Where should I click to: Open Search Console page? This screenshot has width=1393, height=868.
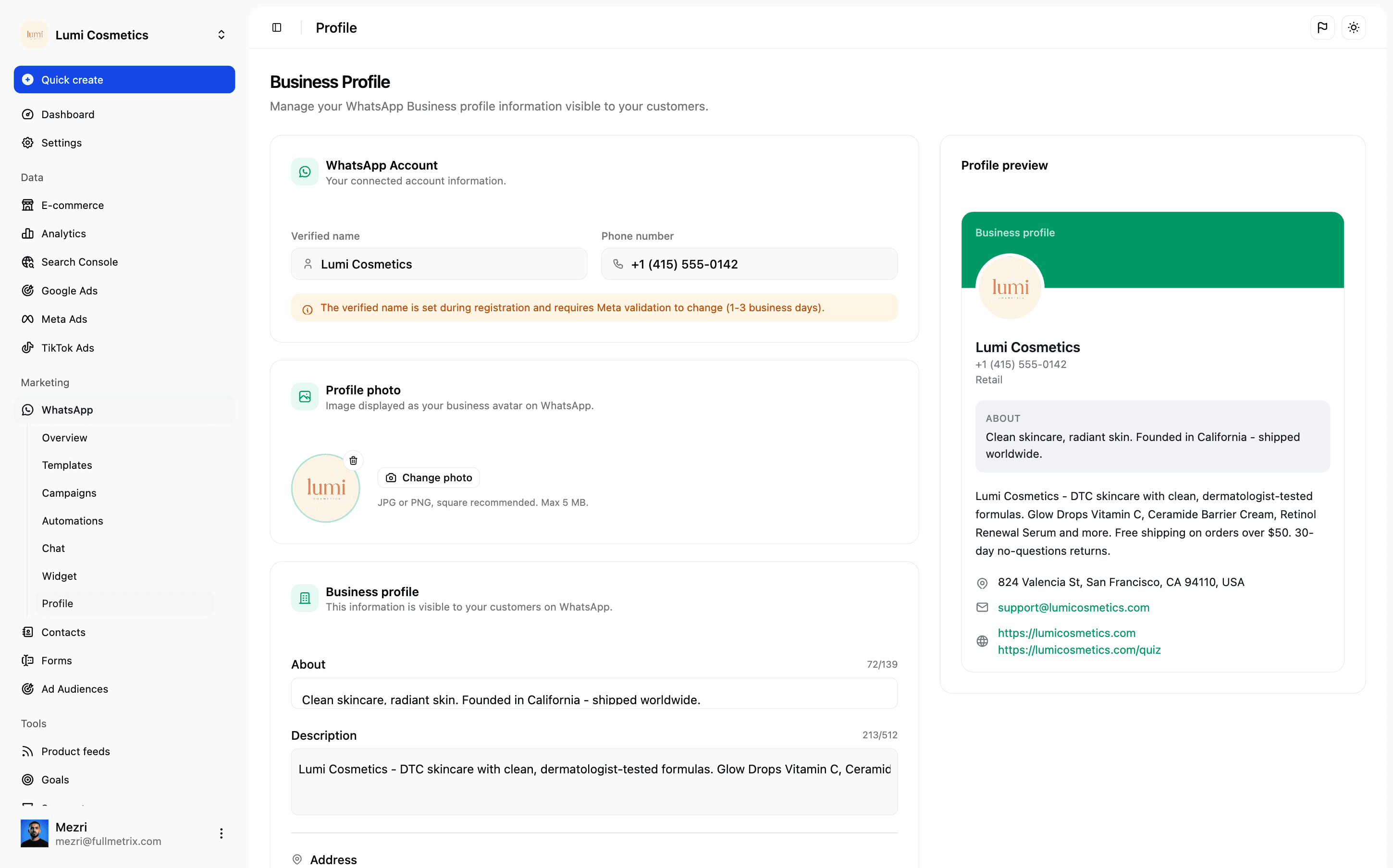124,262
